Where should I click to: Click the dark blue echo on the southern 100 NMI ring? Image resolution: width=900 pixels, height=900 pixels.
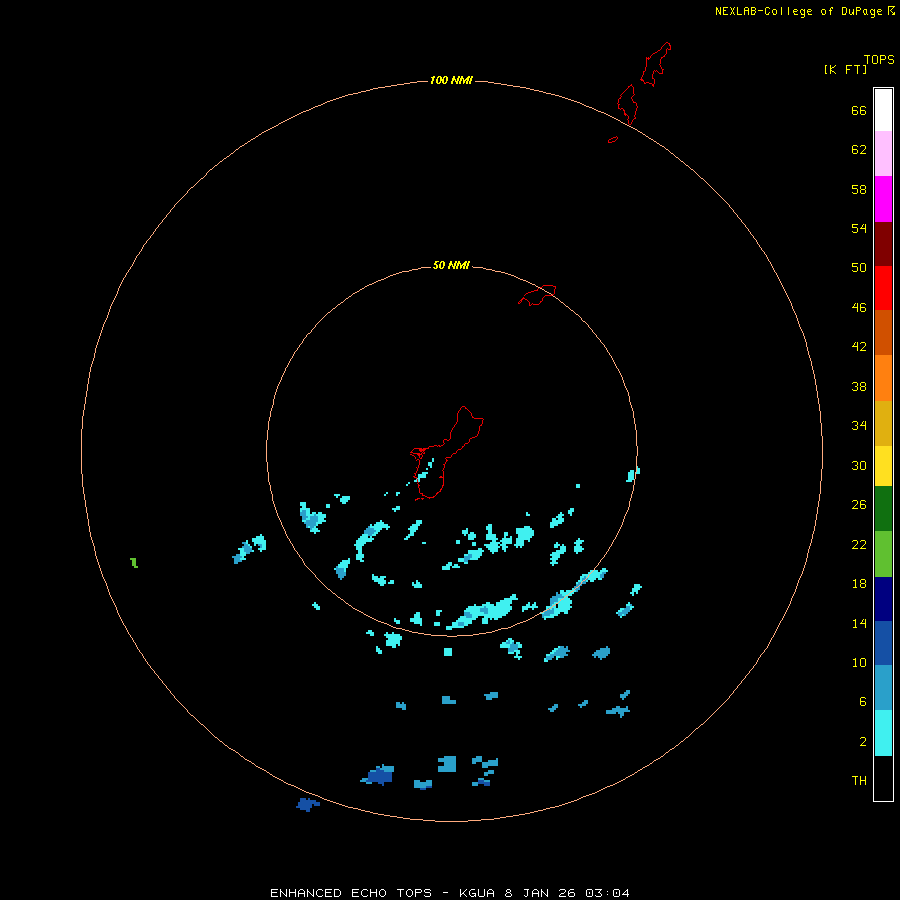(x=308, y=804)
